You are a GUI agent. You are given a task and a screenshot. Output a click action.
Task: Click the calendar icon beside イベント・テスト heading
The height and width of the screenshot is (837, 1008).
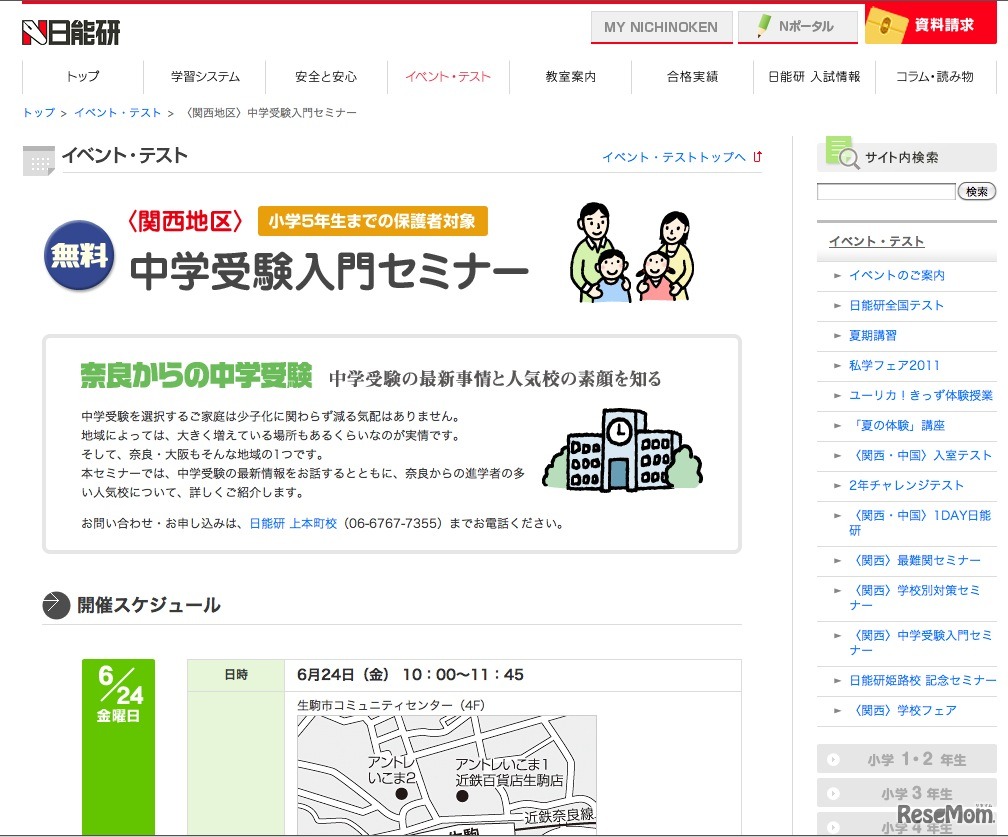click(38, 160)
